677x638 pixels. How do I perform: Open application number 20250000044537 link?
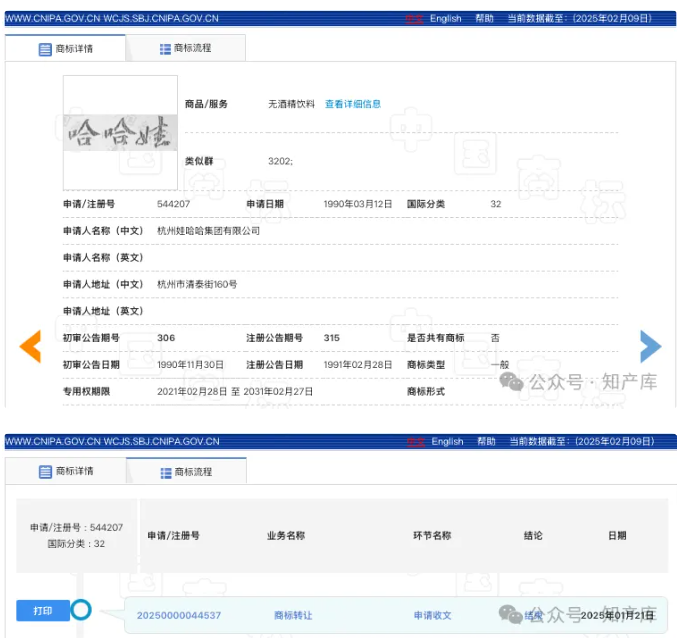179,615
